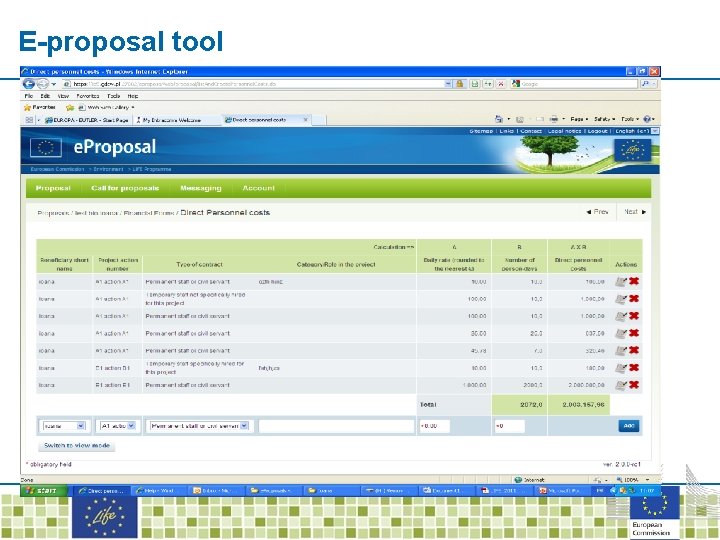This screenshot has height=540, width=720.
Task: Click the Quick Tabs grid icon
Action: point(29,120)
